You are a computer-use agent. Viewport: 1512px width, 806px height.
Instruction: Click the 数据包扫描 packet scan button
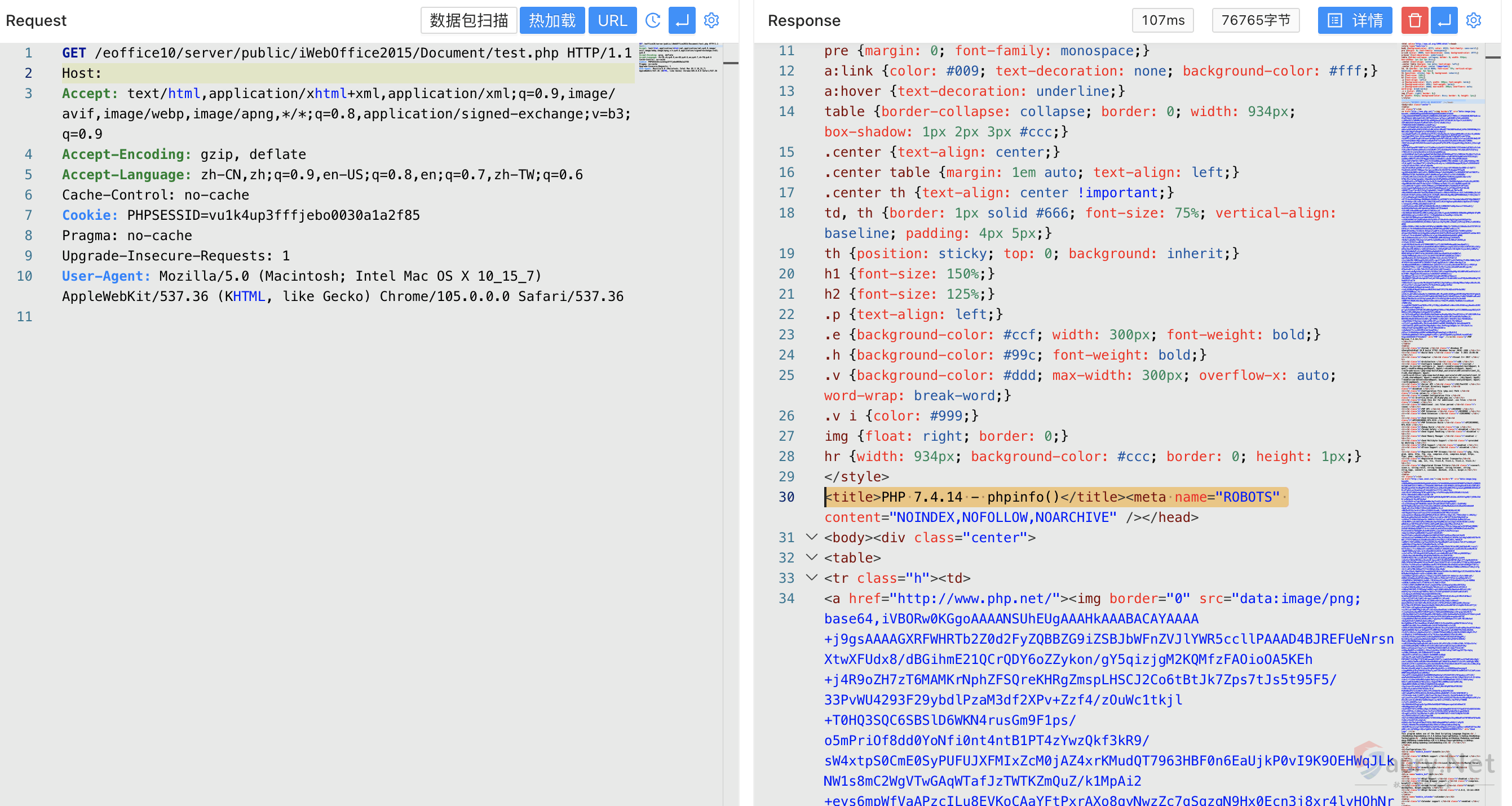click(x=468, y=20)
